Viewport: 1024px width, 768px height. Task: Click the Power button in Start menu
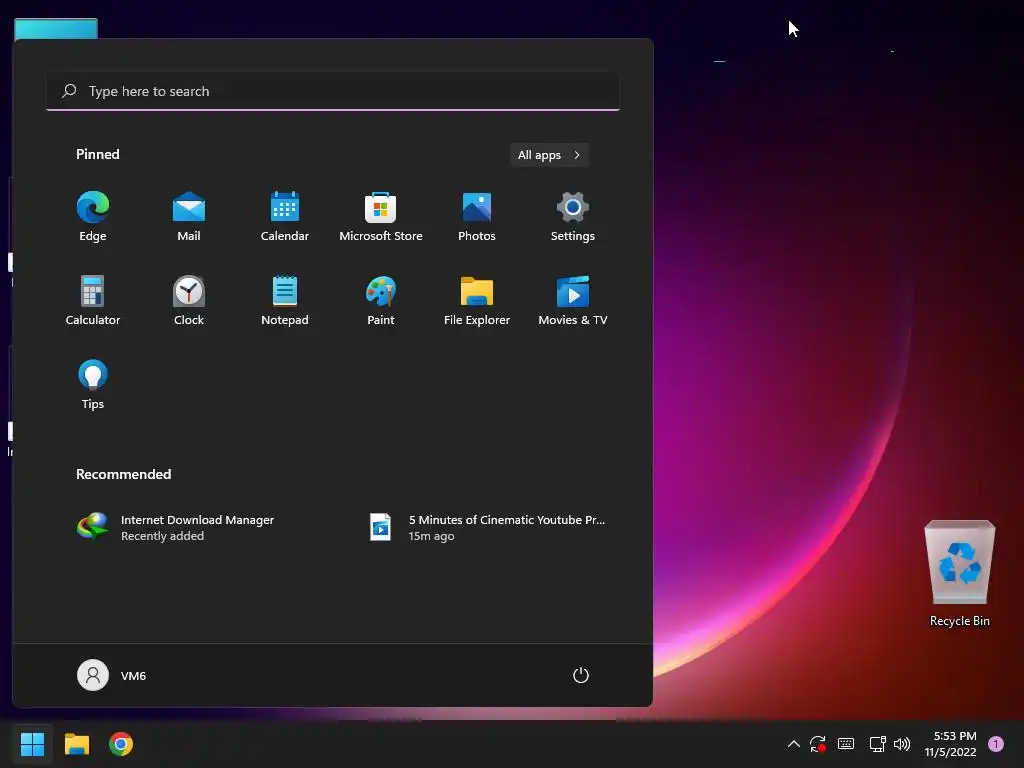[x=581, y=675]
